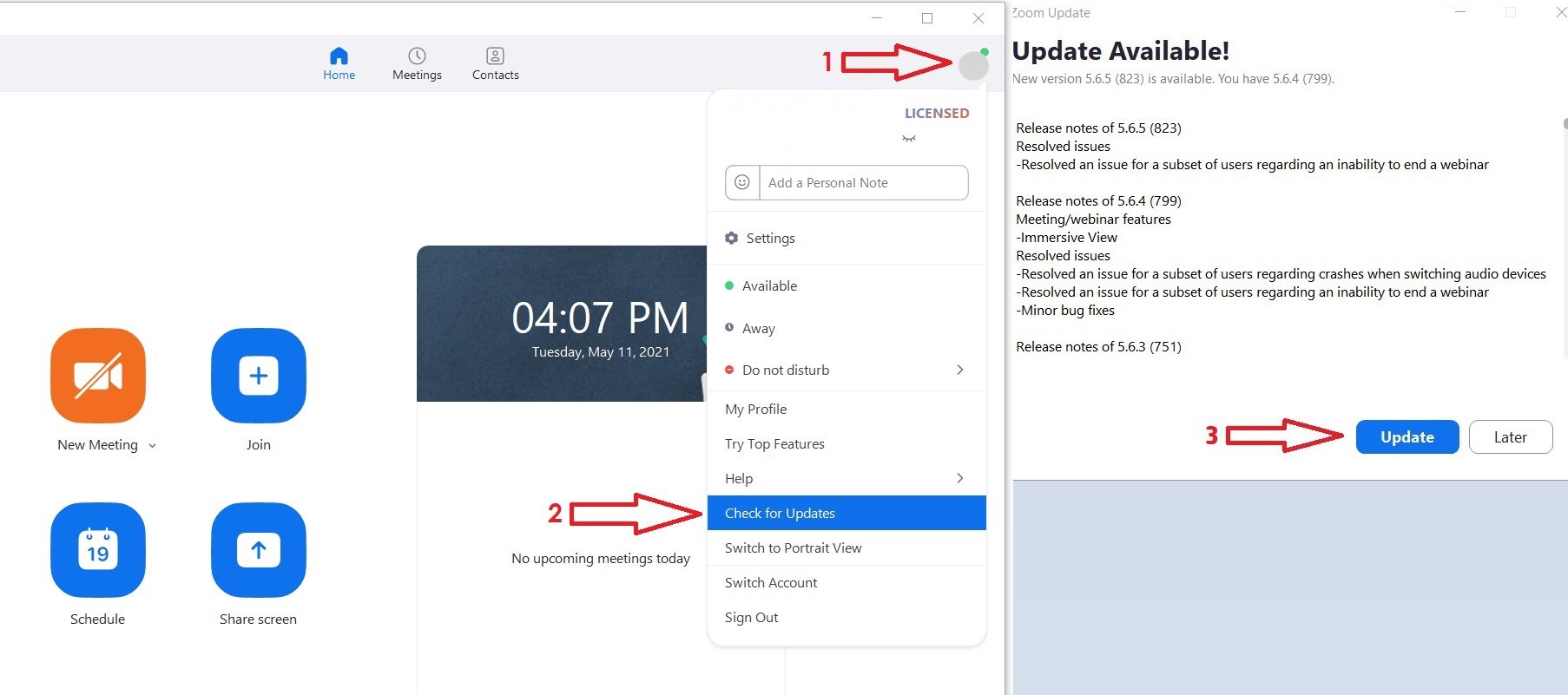Click the emoji smiley in personal note
1568x695 pixels.
(742, 182)
